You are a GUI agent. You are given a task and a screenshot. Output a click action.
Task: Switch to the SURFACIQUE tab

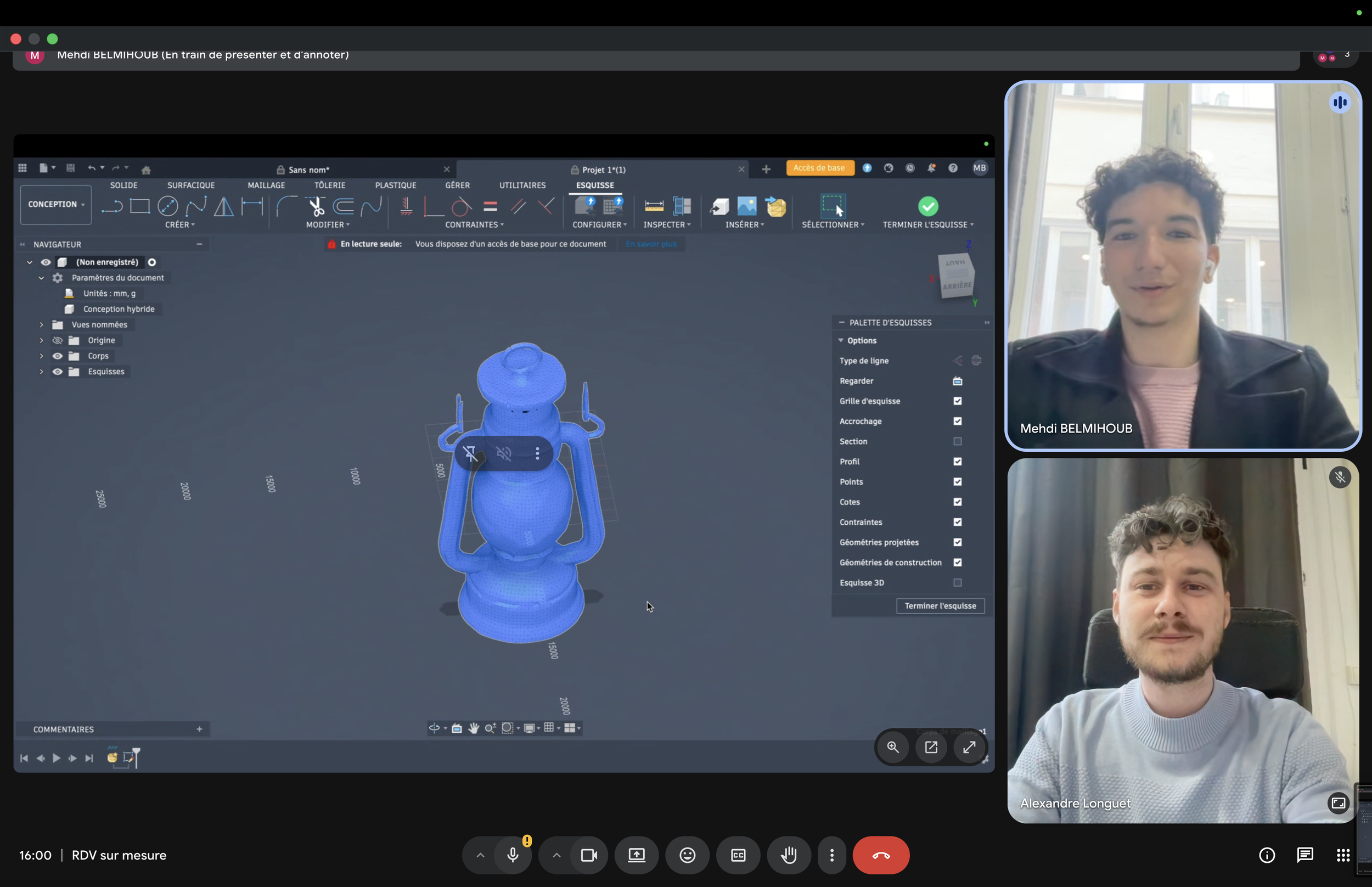point(190,185)
